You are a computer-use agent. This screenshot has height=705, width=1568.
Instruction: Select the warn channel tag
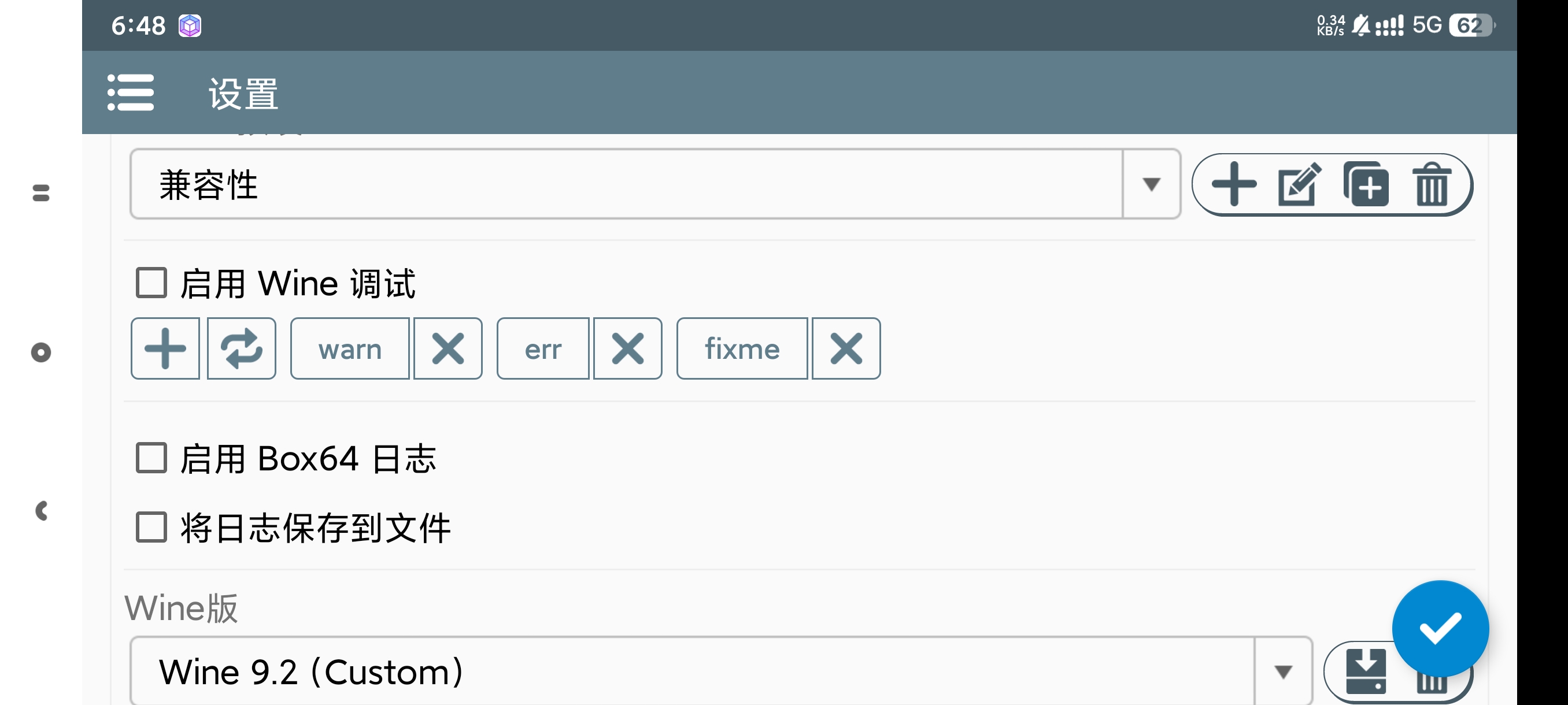tap(350, 348)
